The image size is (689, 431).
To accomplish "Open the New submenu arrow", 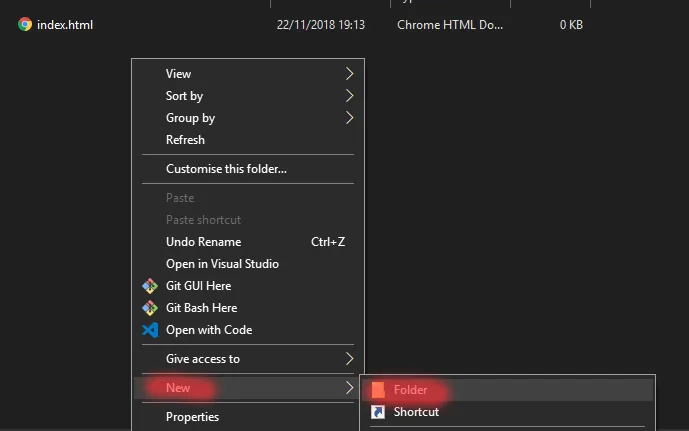I will pos(349,388).
